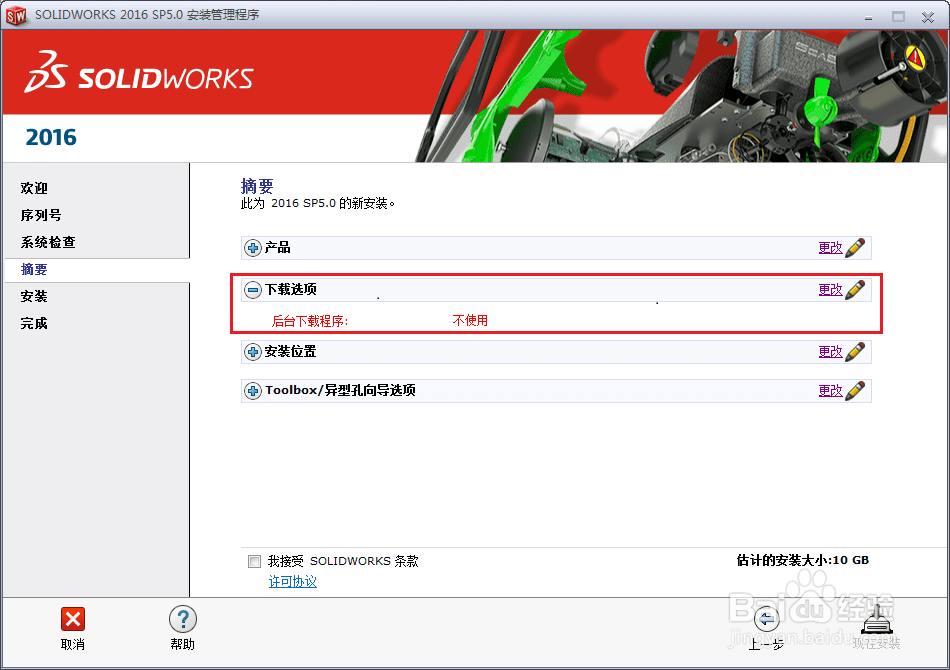Click the pencil icon in Toolbox row

click(855, 391)
